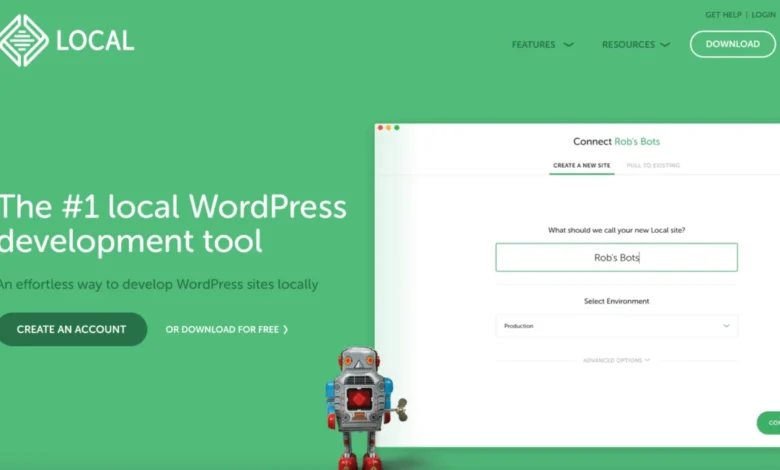Click the LOCAL wordmark text
The image size is (780, 470).
[95, 41]
